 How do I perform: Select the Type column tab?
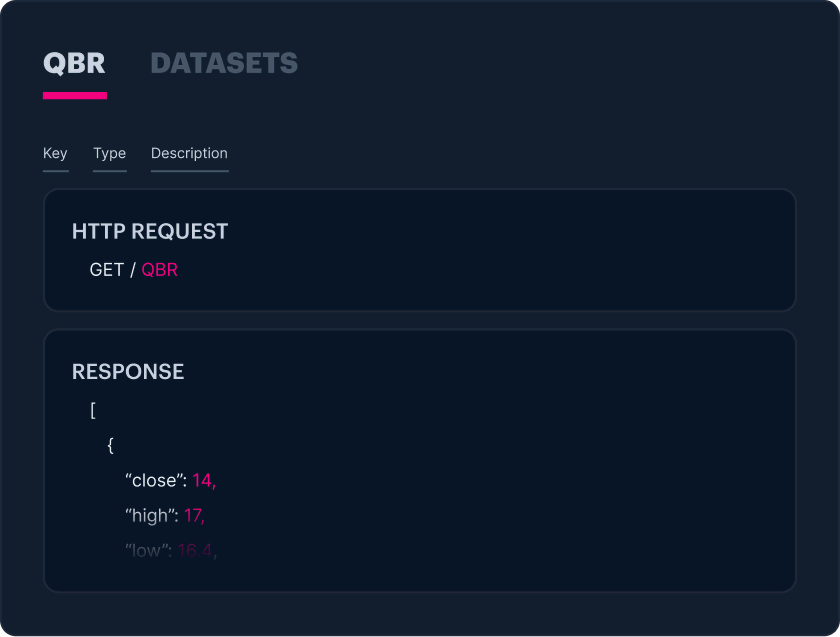click(x=109, y=153)
